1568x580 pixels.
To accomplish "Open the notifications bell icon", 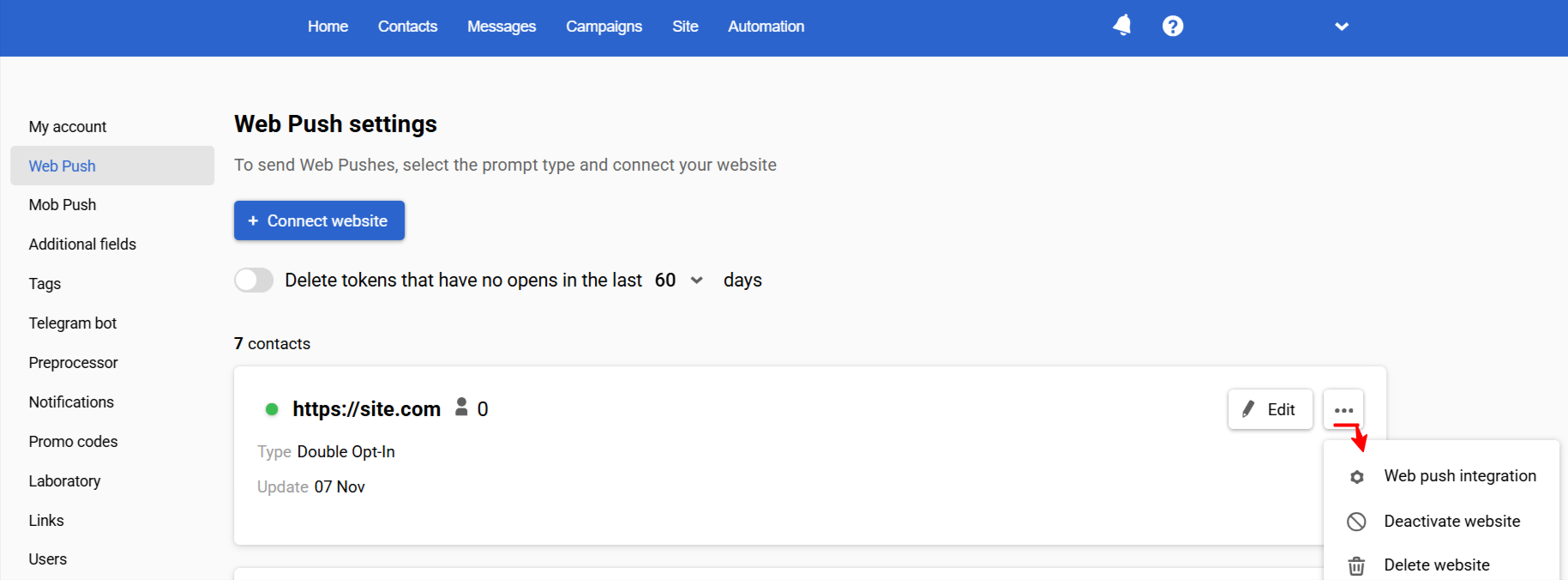I will [x=1121, y=26].
